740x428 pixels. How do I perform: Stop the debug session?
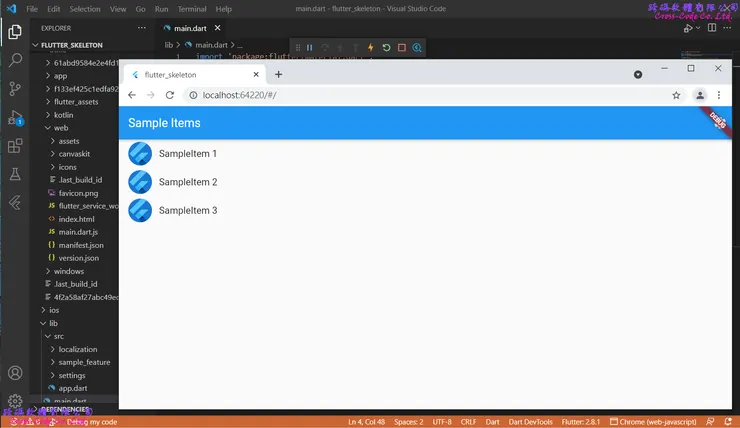(402, 48)
